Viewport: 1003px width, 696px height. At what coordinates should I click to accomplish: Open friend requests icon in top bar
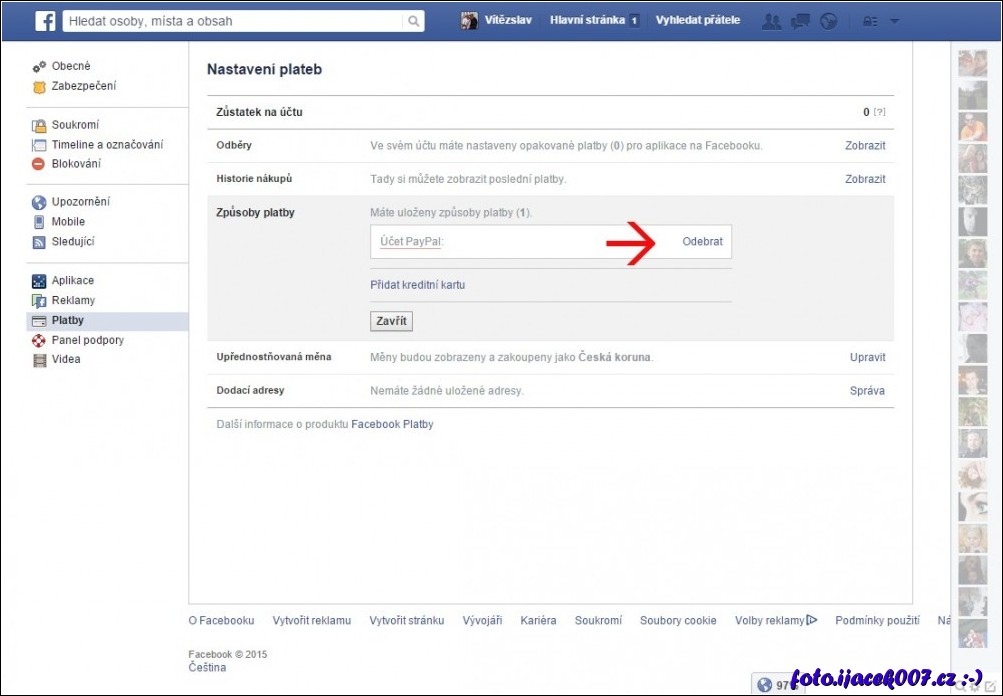771,21
